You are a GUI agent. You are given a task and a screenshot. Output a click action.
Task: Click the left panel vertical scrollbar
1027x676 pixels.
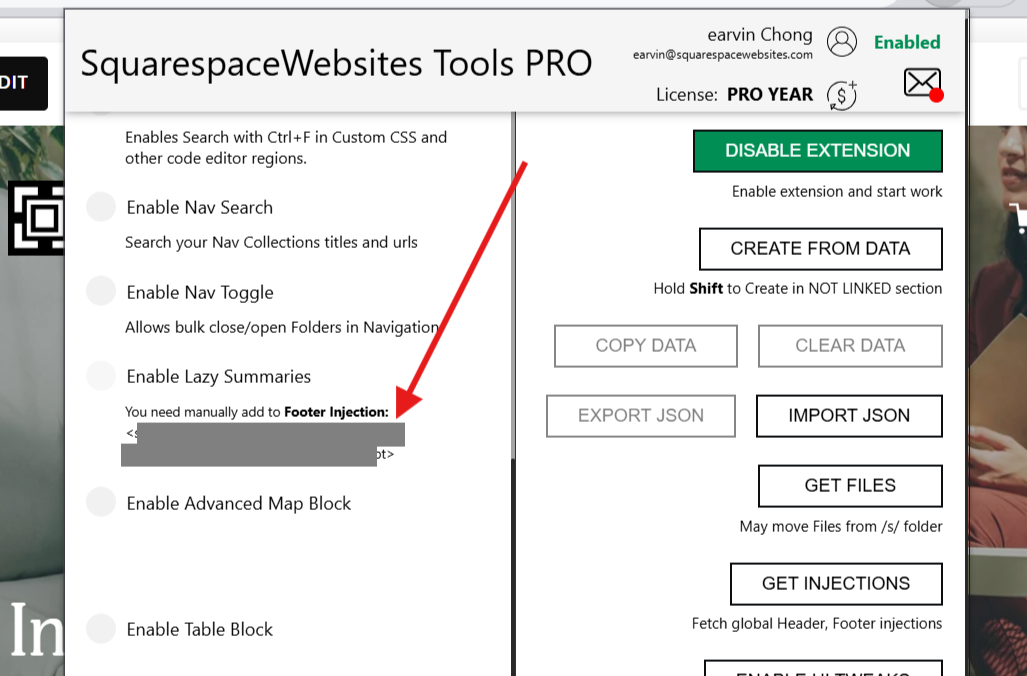513,393
